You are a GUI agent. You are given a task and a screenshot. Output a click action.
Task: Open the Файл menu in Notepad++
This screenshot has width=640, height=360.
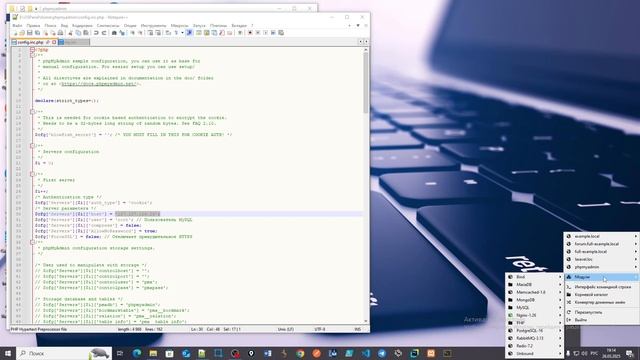coord(17,26)
